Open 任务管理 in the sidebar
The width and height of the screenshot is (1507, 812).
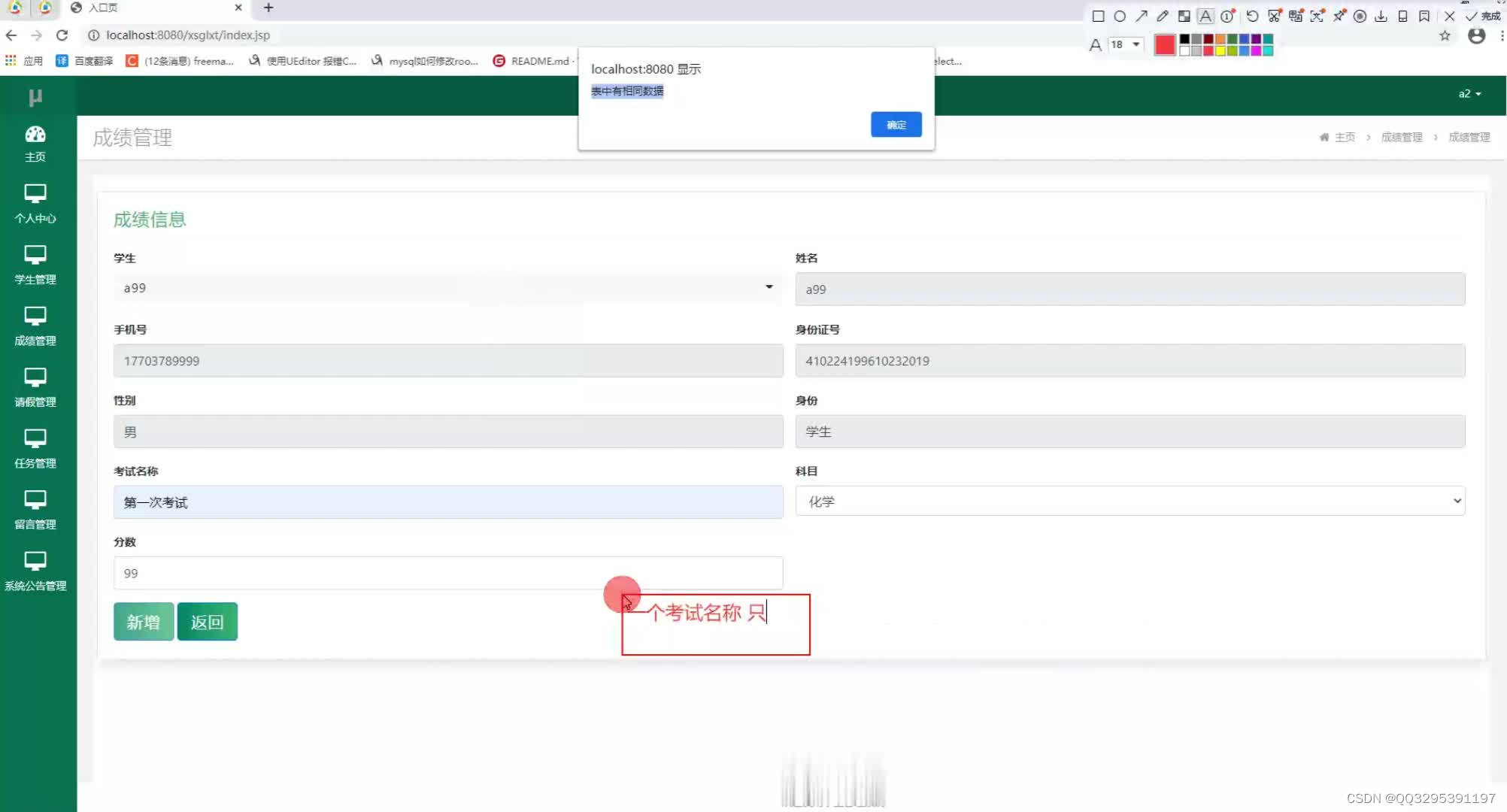(x=35, y=449)
